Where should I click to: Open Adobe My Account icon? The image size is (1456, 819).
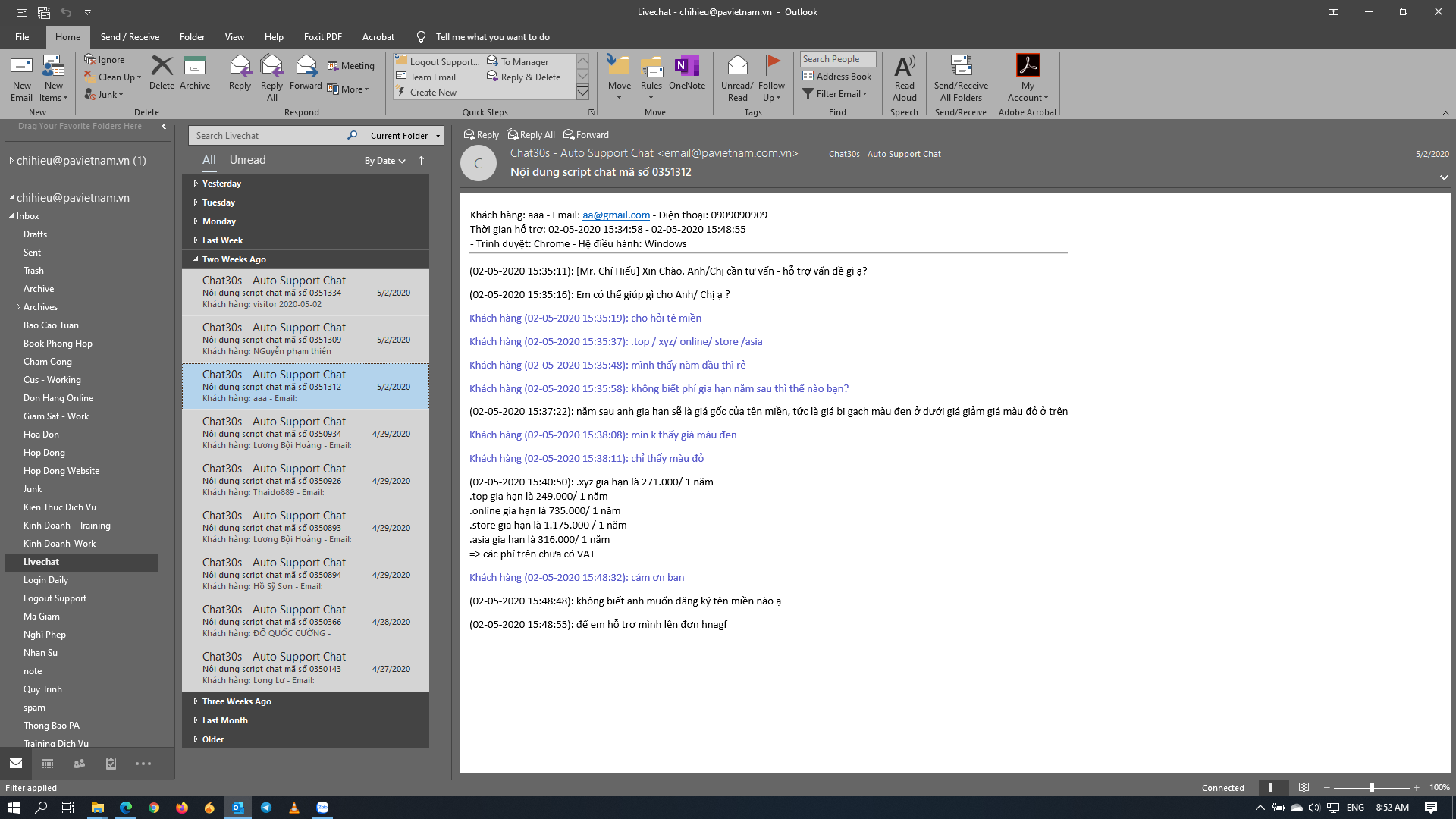pos(1028,65)
